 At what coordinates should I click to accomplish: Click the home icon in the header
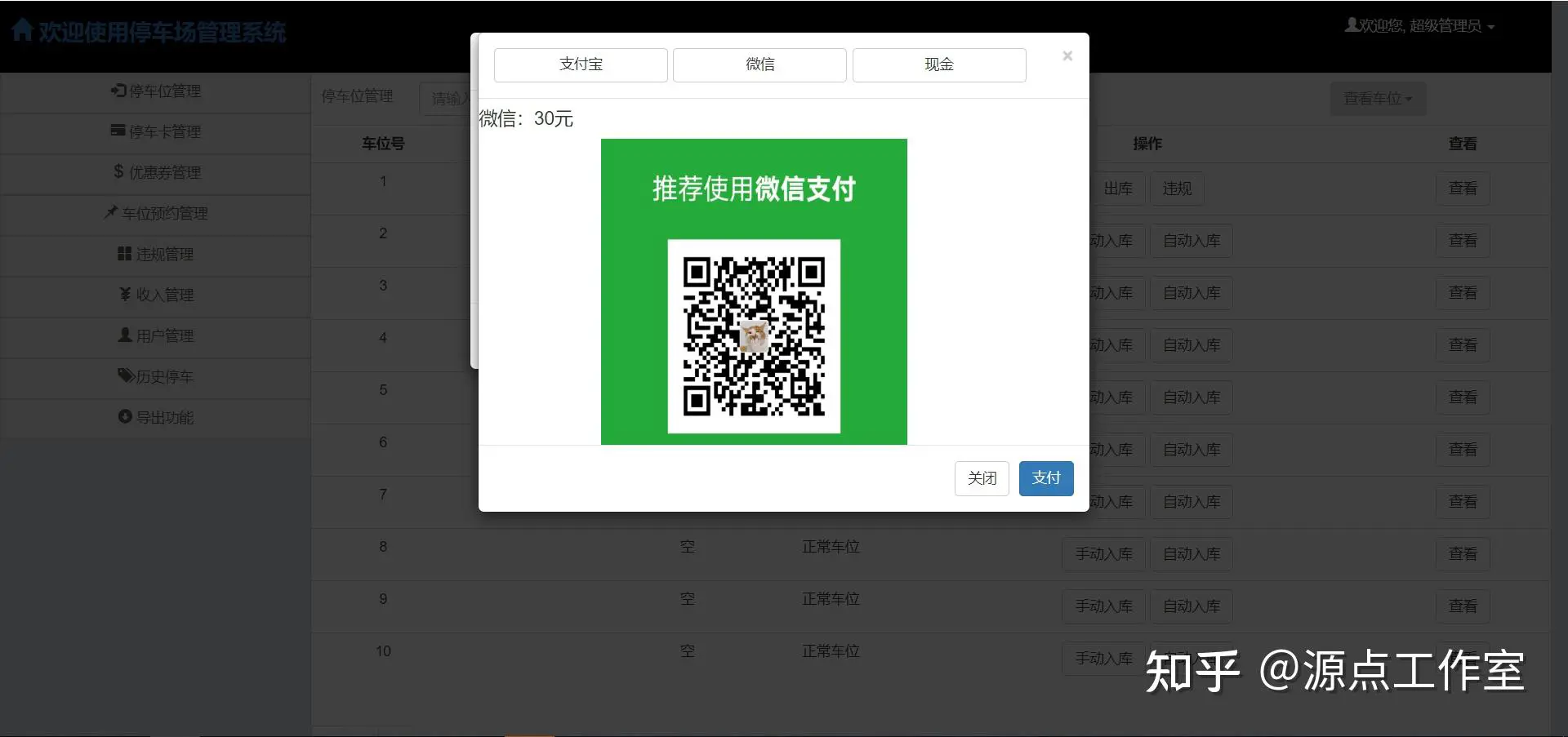22,31
